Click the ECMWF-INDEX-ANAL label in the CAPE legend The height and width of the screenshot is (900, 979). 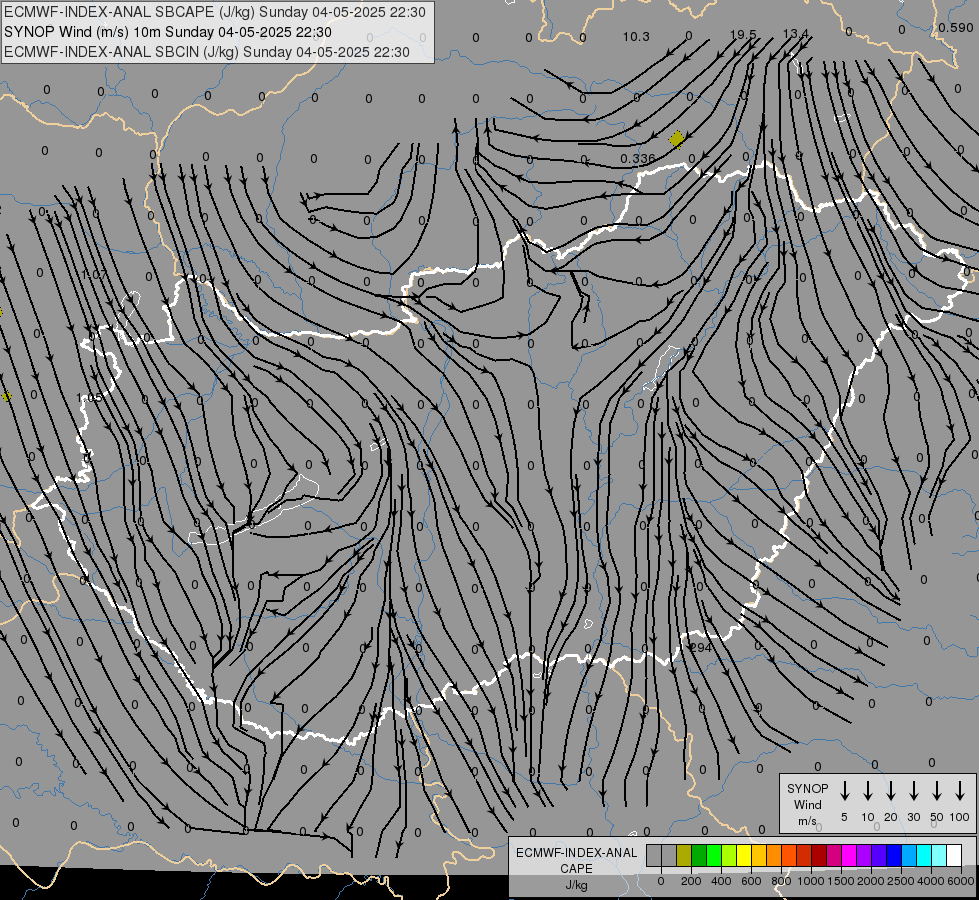[x=576, y=853]
